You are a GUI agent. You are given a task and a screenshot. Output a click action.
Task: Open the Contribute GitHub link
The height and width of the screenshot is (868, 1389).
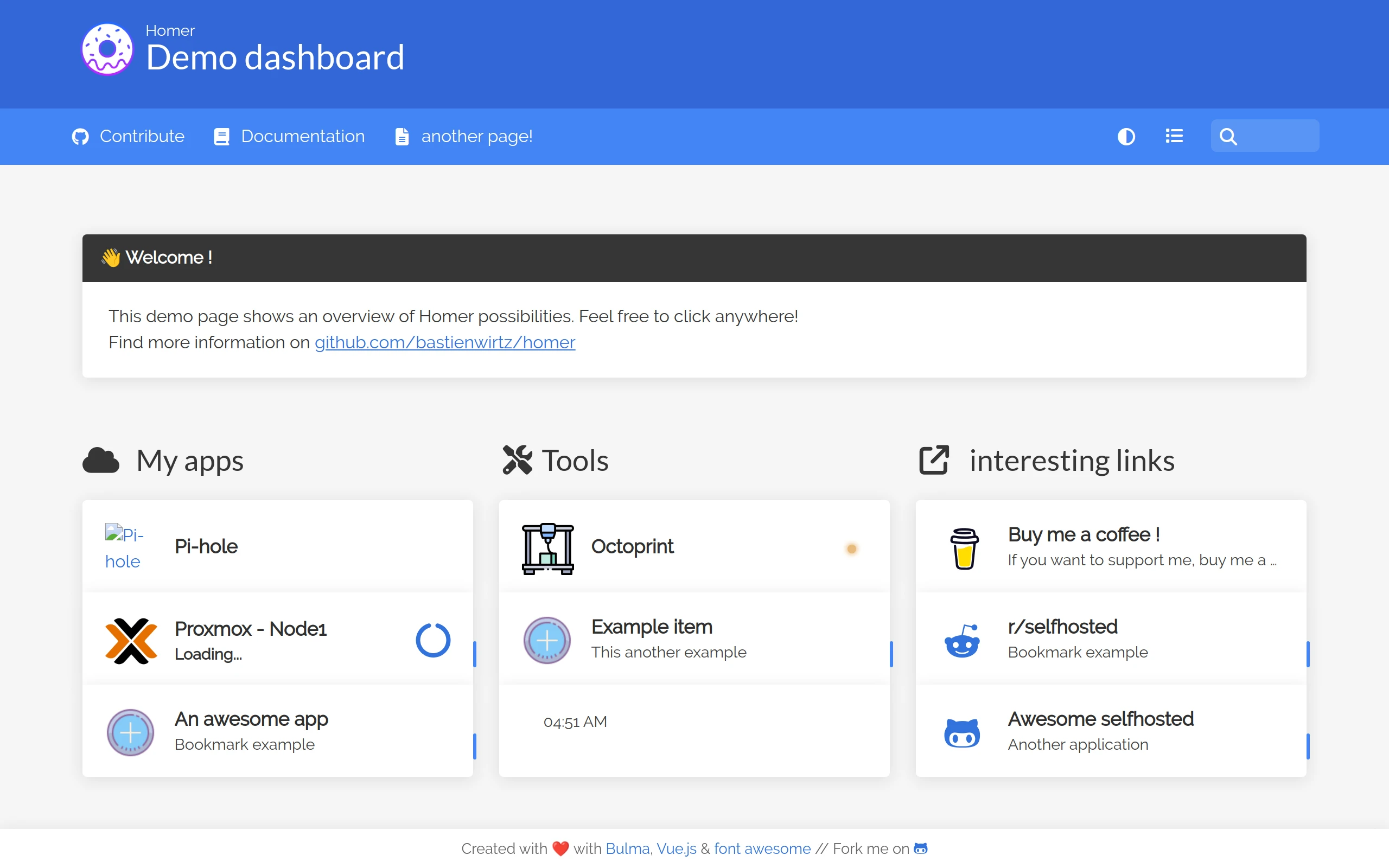click(x=128, y=137)
